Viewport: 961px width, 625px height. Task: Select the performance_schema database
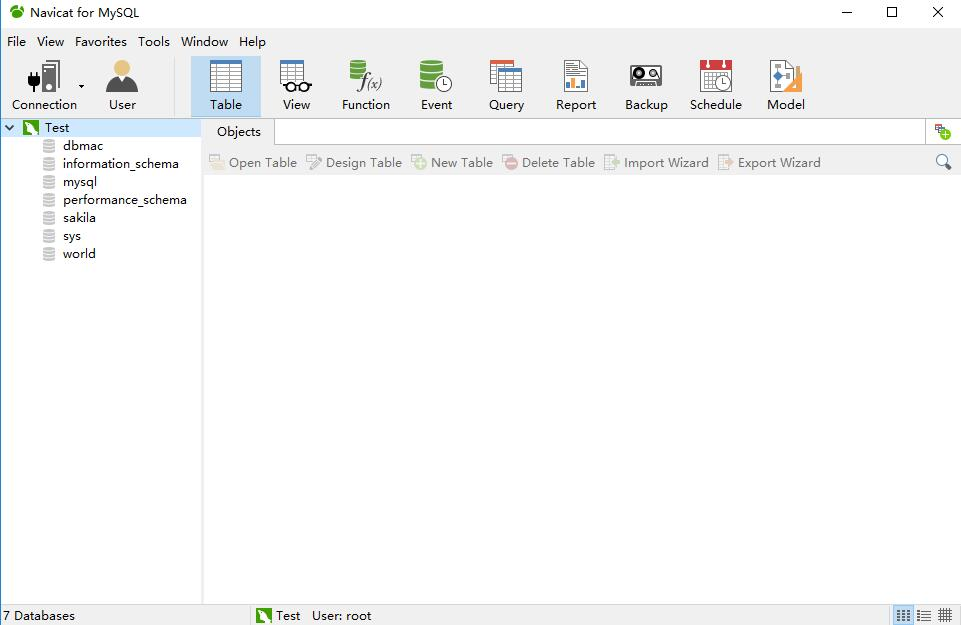pos(124,200)
